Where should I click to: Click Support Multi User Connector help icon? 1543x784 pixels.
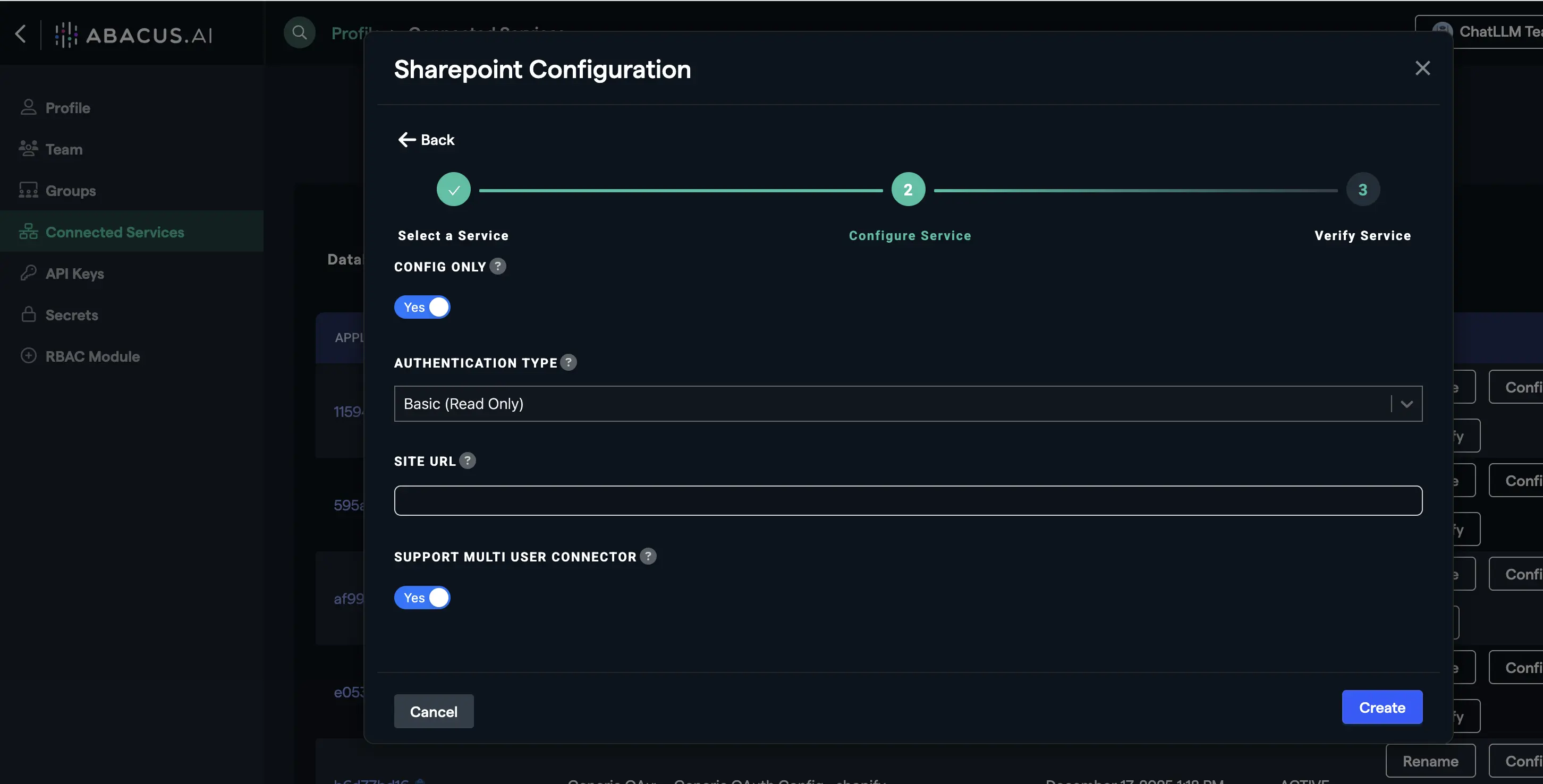pyautogui.click(x=648, y=557)
